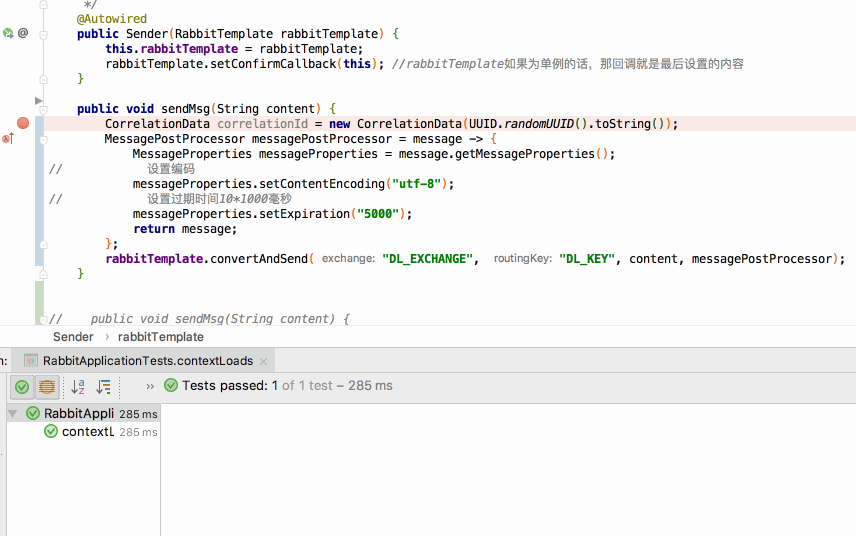
Task: Click the convertAndSend method call
Action: 259,259
